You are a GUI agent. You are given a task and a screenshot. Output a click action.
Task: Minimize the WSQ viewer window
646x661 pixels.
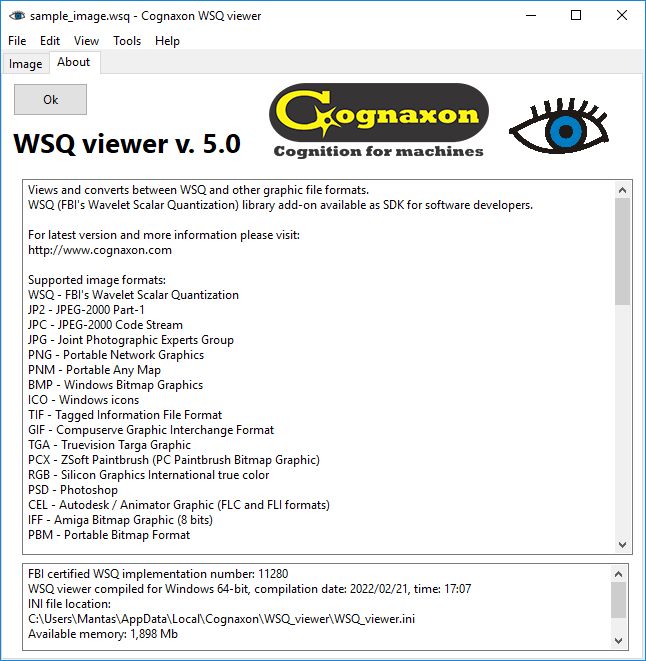(531, 16)
